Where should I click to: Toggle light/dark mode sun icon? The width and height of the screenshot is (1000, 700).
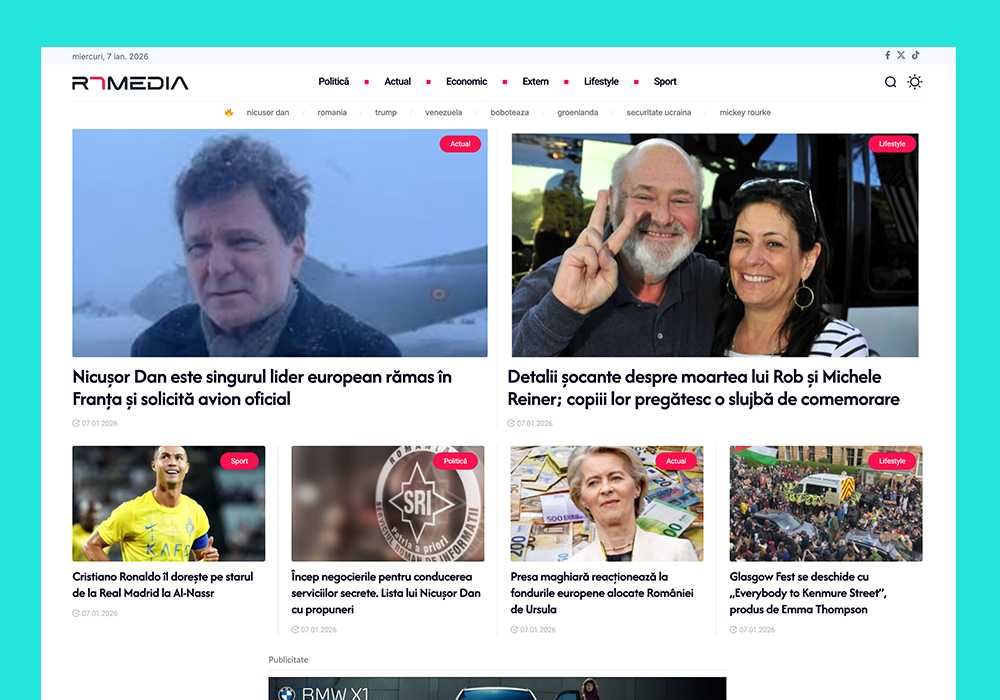(915, 82)
